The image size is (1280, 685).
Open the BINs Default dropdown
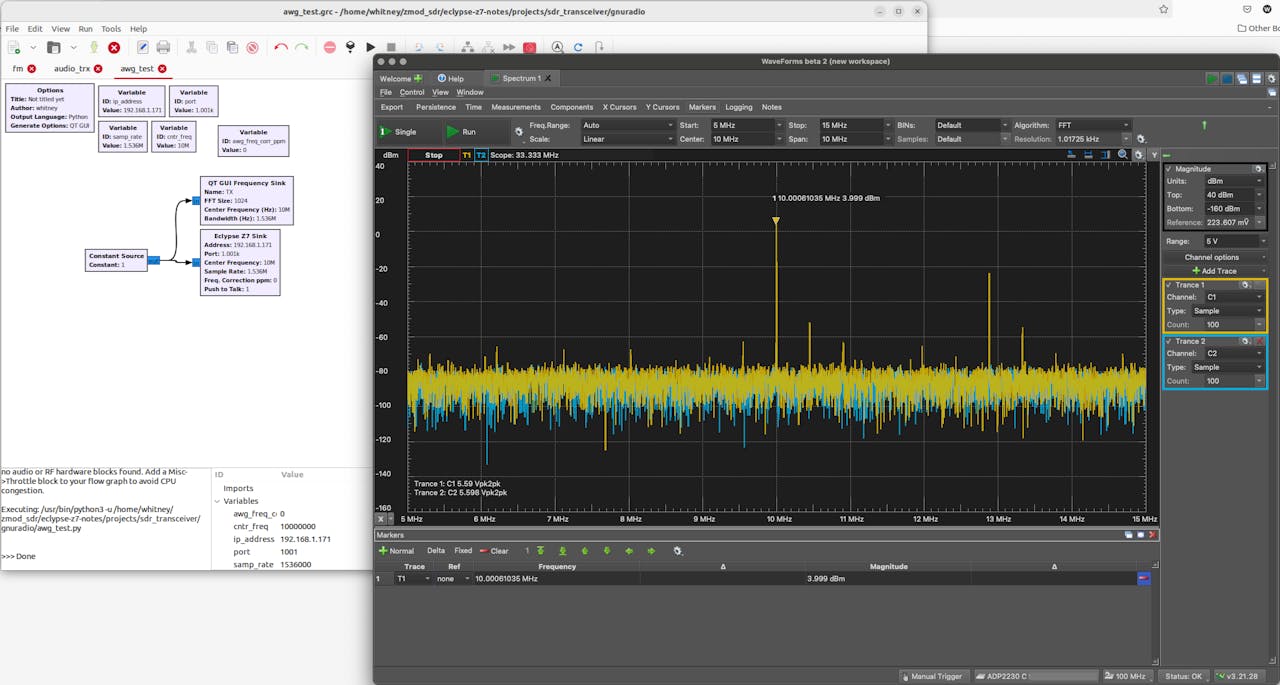pos(971,125)
